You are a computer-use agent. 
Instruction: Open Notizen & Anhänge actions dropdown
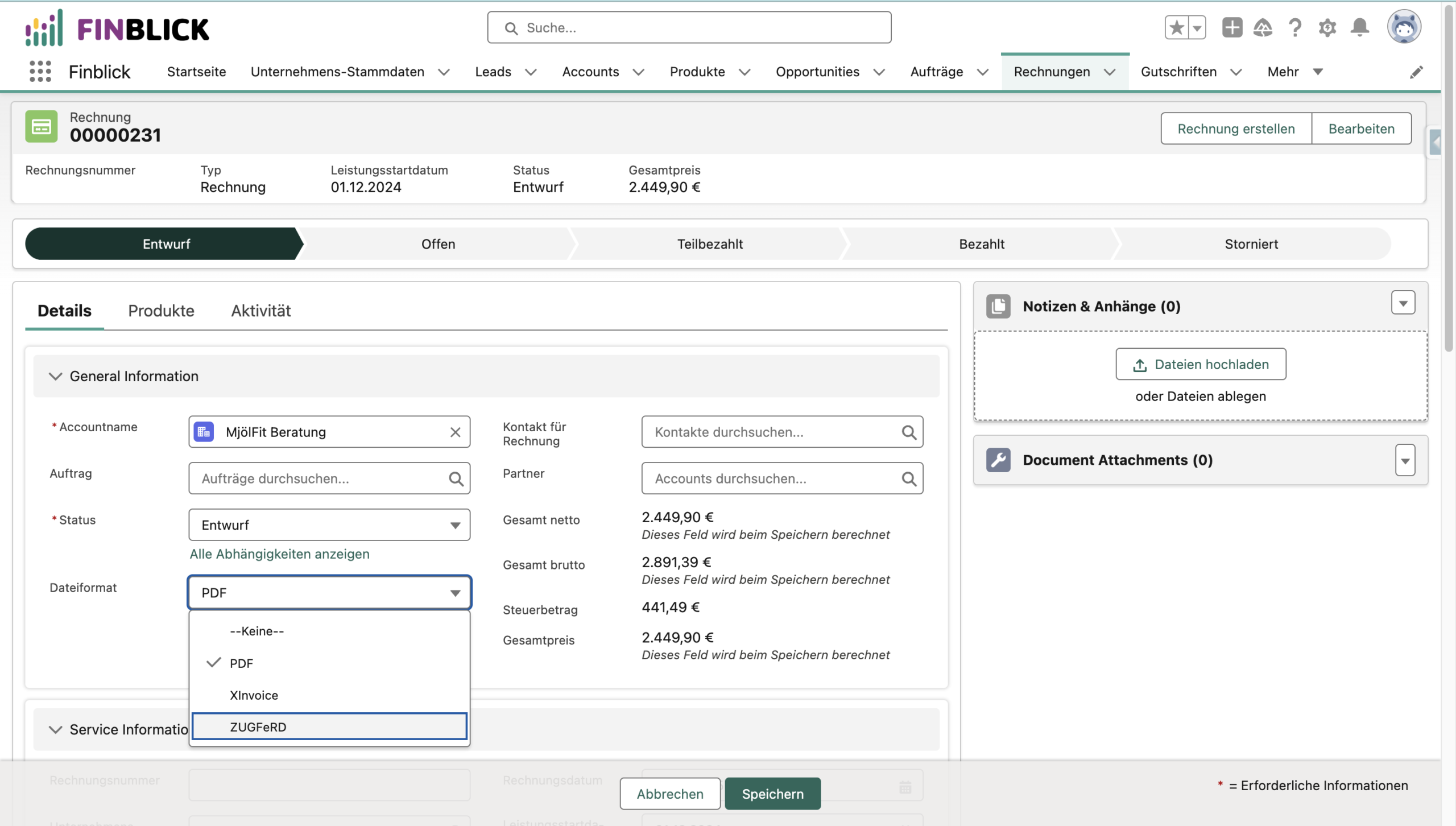pyautogui.click(x=1403, y=303)
